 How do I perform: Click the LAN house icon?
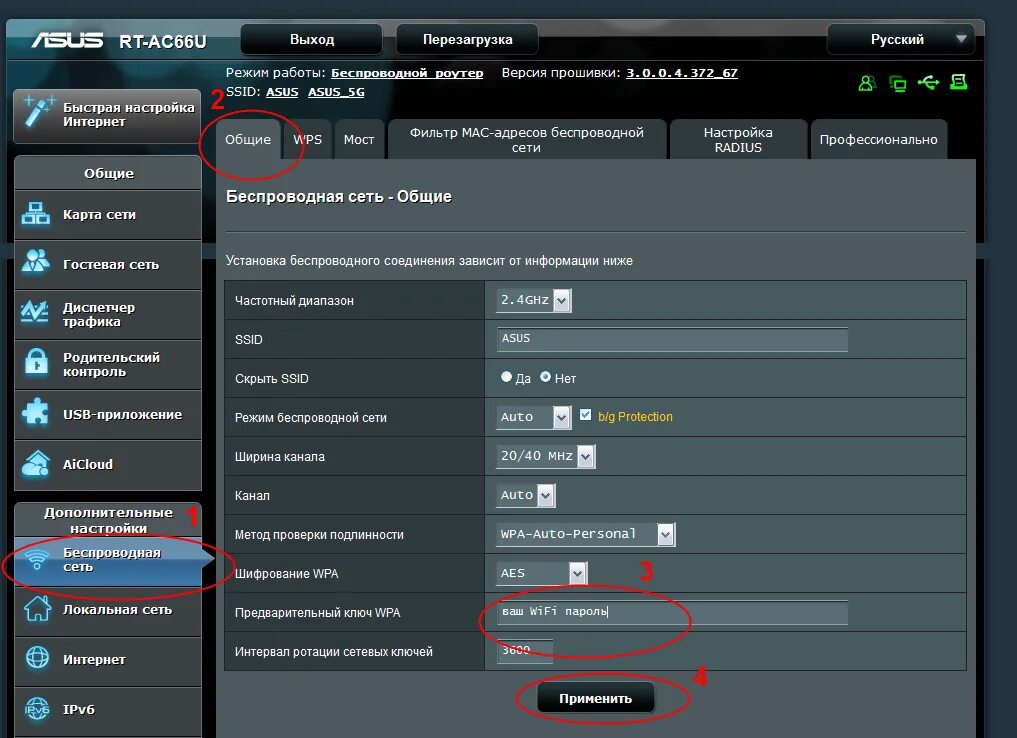pos(37,608)
